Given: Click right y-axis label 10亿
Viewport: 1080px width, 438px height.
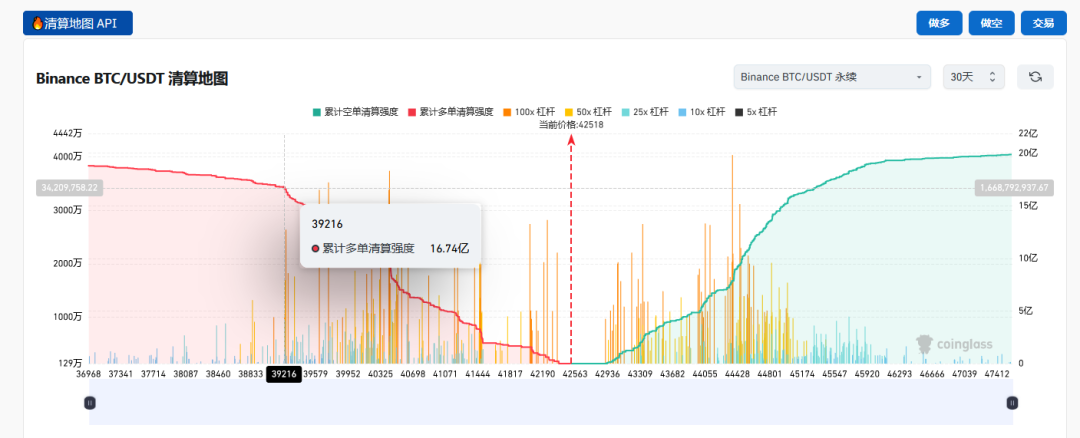Looking at the screenshot, I should [x=1027, y=258].
